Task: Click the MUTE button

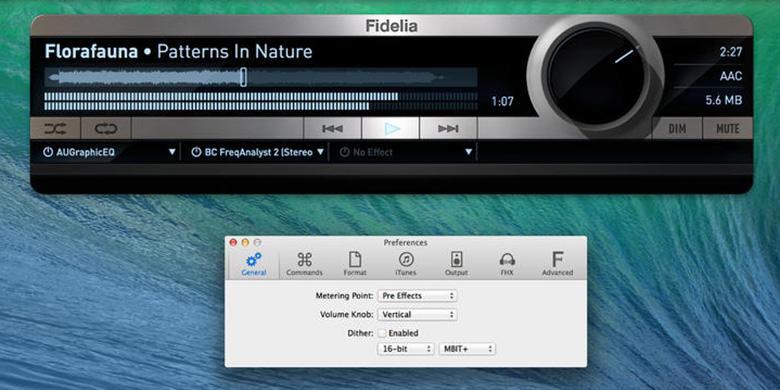Action: (727, 129)
